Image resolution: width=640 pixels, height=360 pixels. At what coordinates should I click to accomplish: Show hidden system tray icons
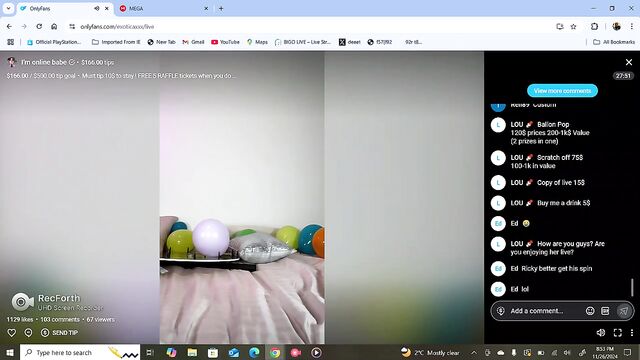click(473, 352)
